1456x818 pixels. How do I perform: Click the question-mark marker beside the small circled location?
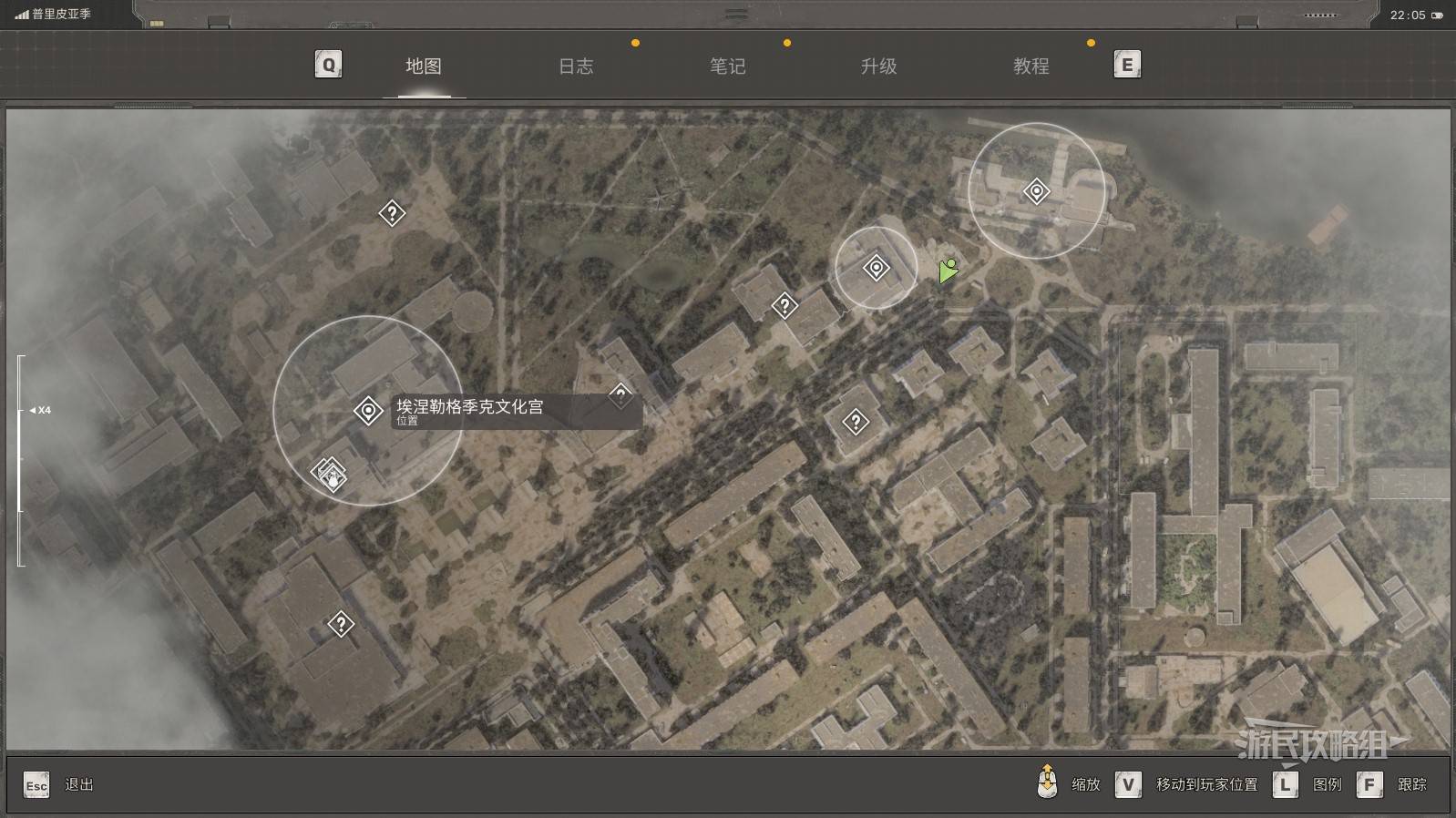point(784,305)
